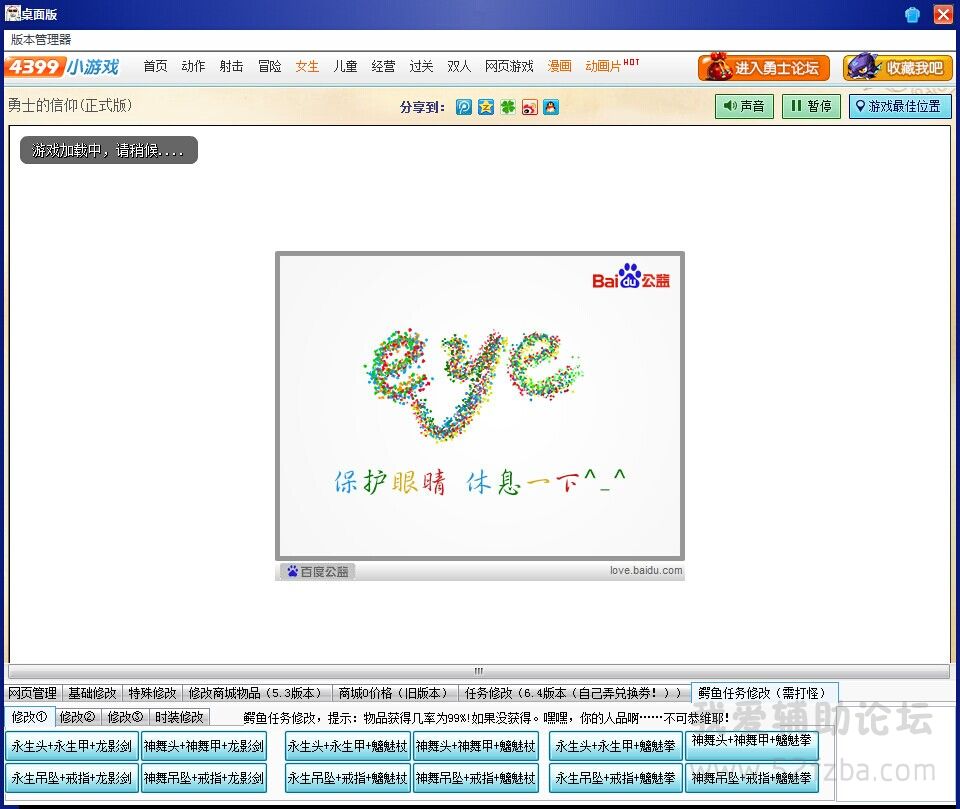Viewport: 960px width, 809px height.
Task: Select the 时装修改 sub-tab
Action: point(179,717)
